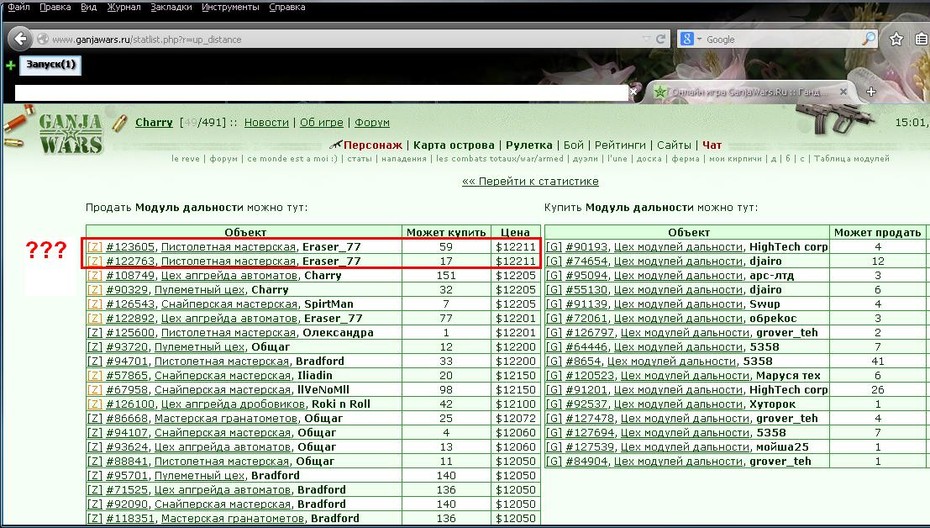Screen dimensions: 930x528
Task: Open a new tab with plus button
Action: [871, 91]
